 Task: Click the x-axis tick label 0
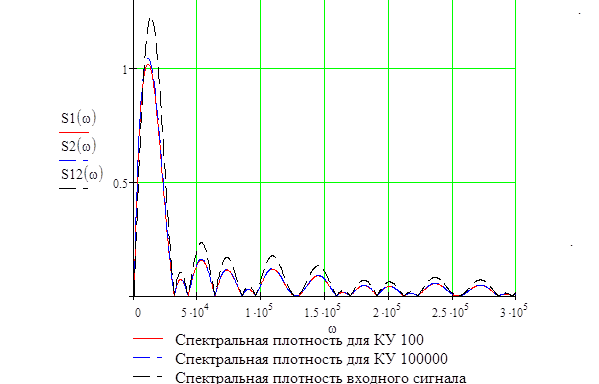138,313
